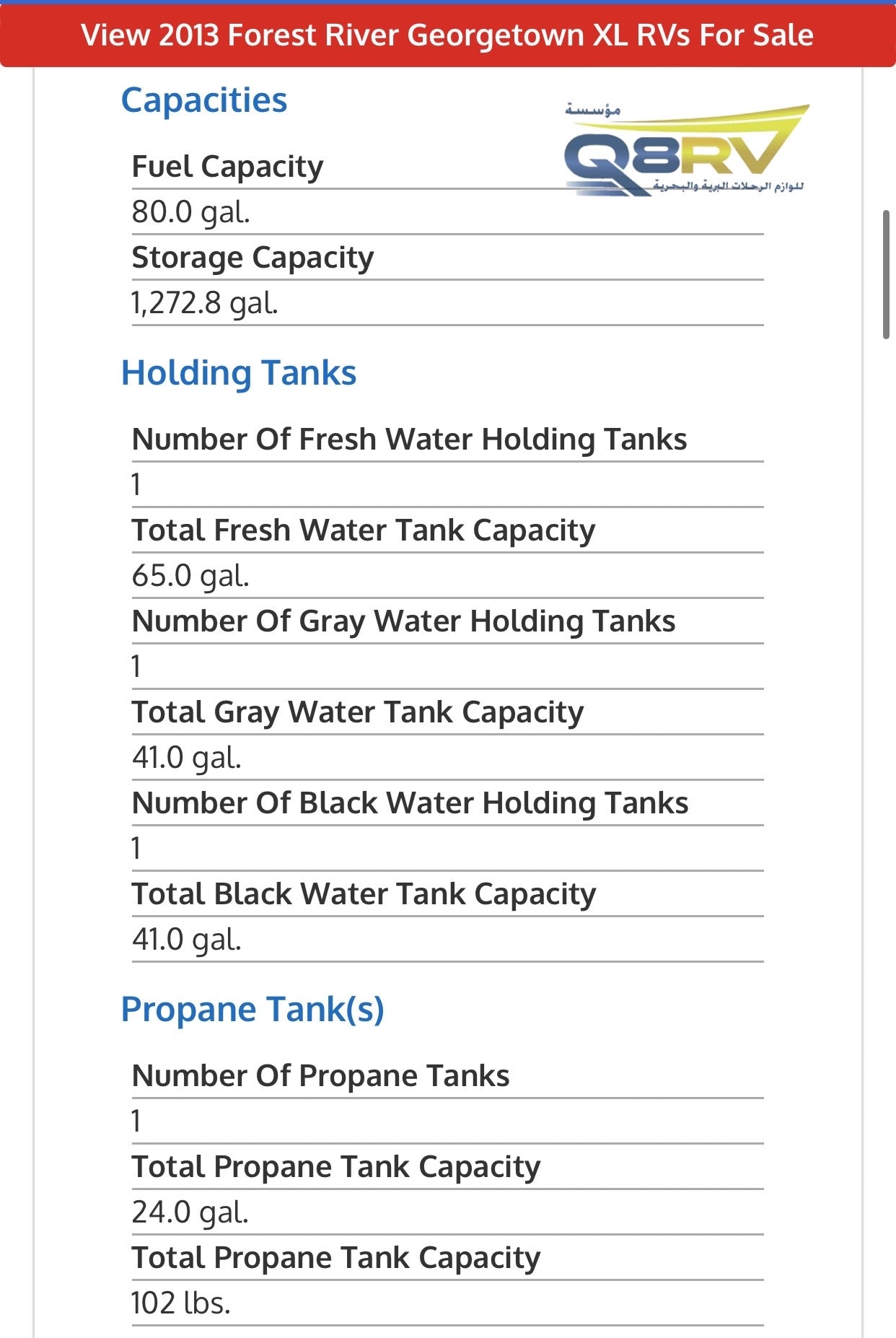Click Total Gray Water Tank Capacity label
This screenshot has width=896, height=1338.
pyautogui.click(x=358, y=712)
